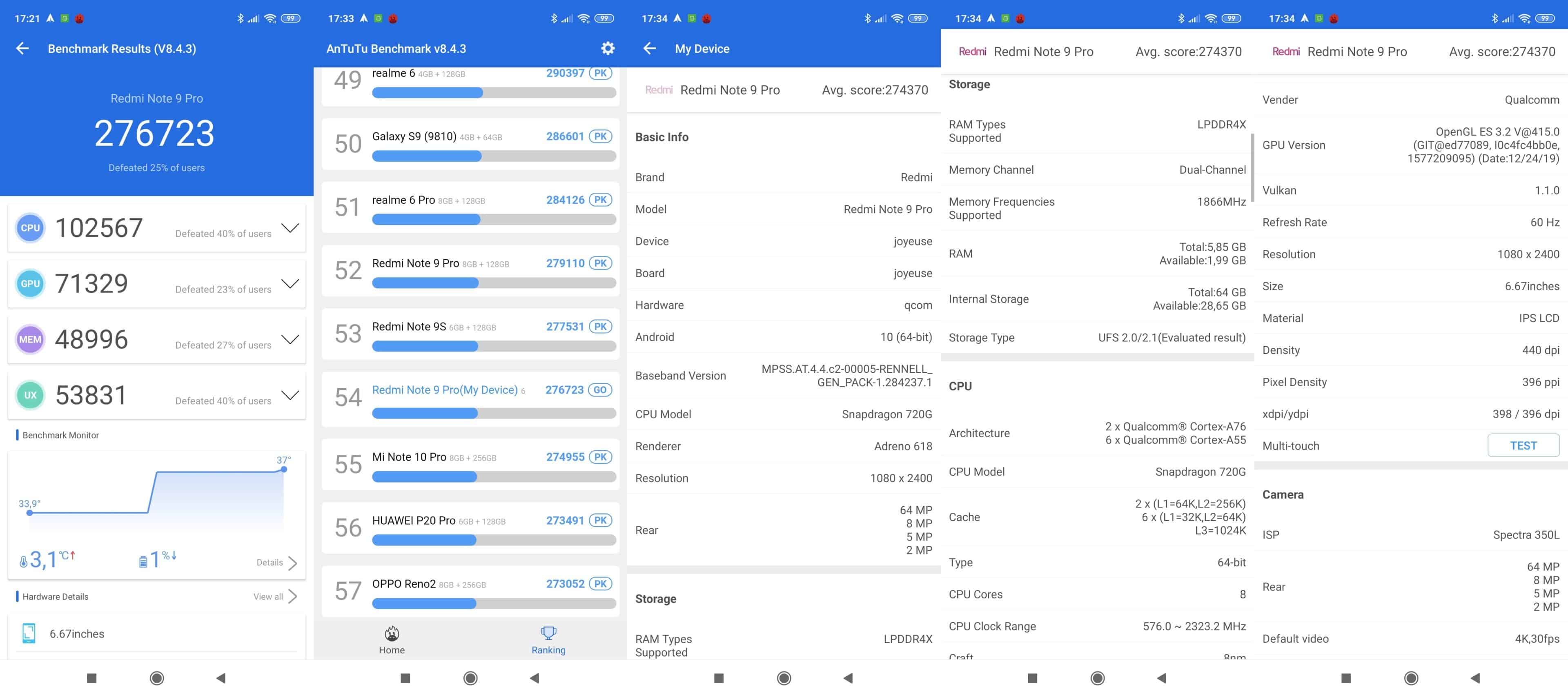1568x697 pixels.
Task: Tap the red bug notification icon in the first status bar
Action: 79,18
